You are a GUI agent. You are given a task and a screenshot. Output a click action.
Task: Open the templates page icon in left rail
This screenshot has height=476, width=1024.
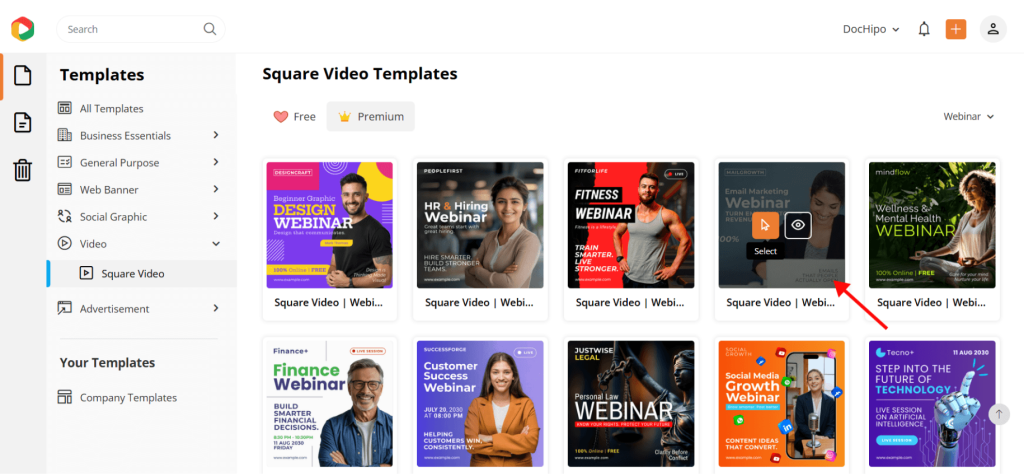(x=23, y=75)
